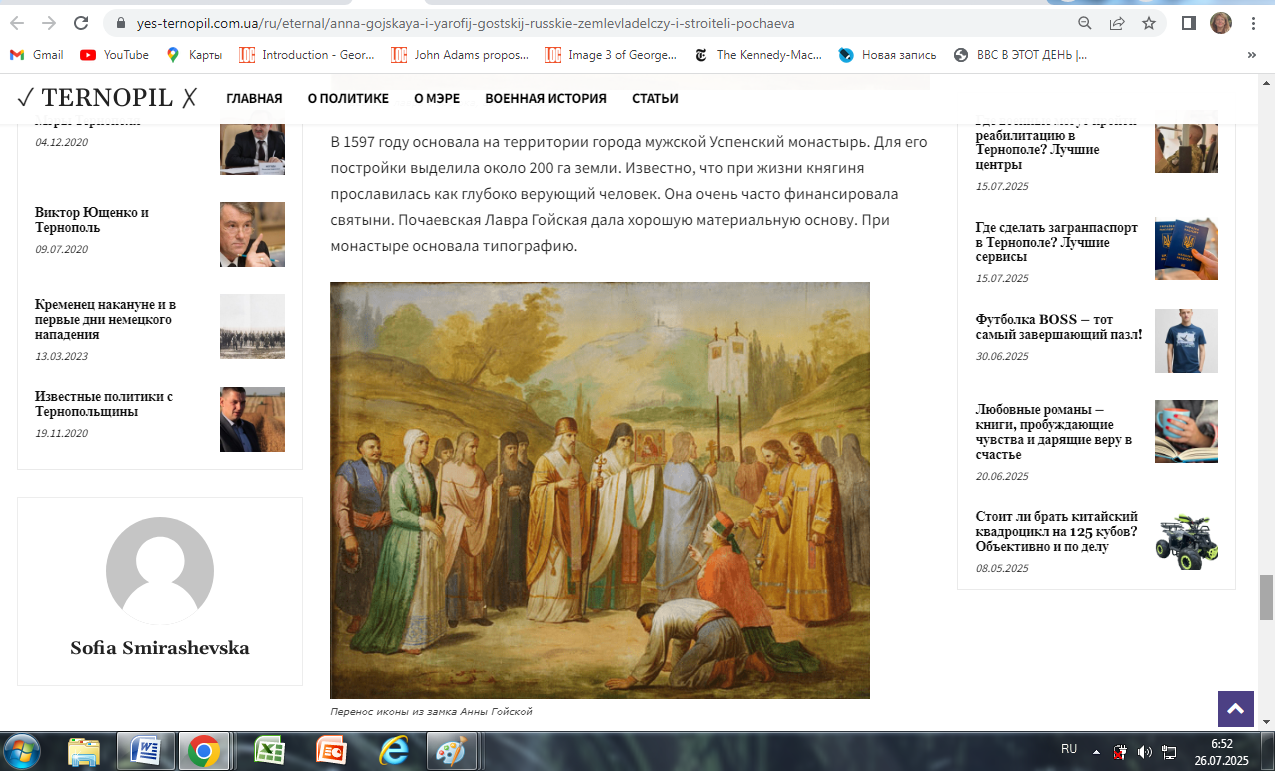Screen dimensions: 1275x779
Task: Open Internet Explorer from taskbar
Action: pos(394,752)
